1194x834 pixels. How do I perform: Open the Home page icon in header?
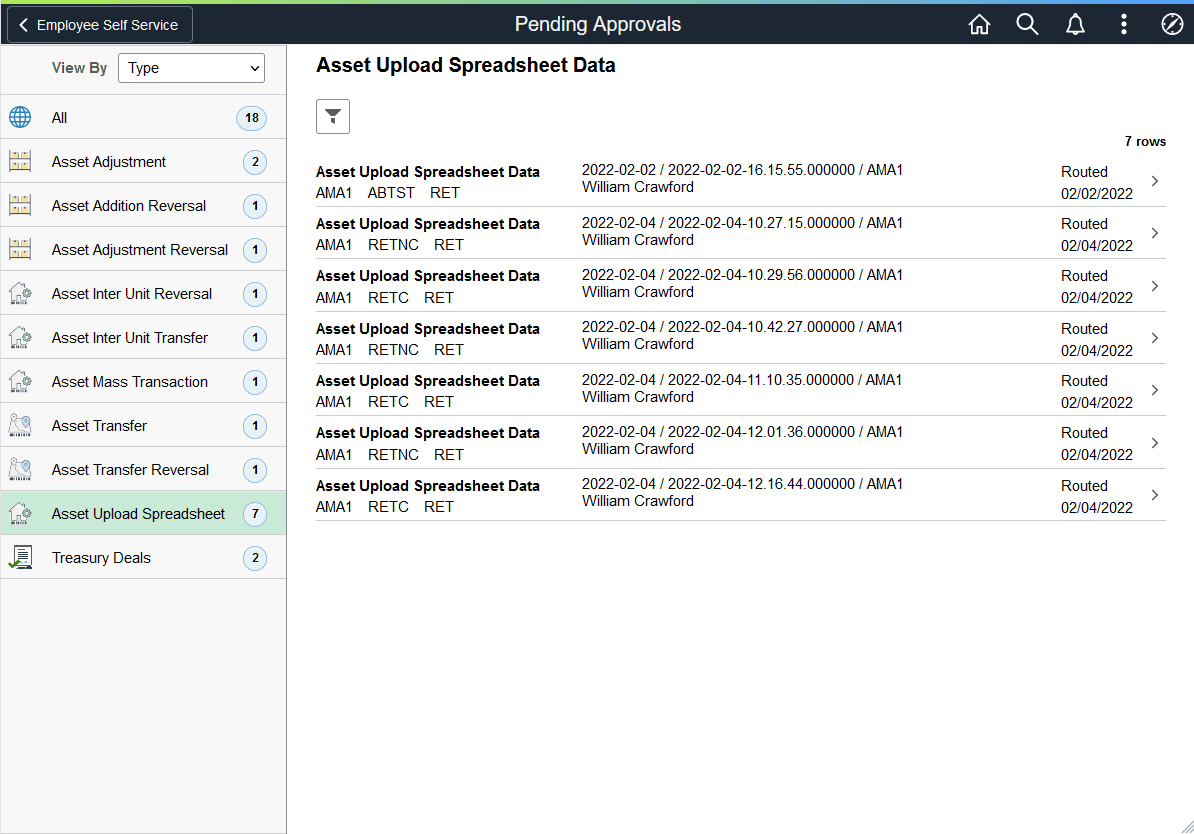tap(979, 24)
